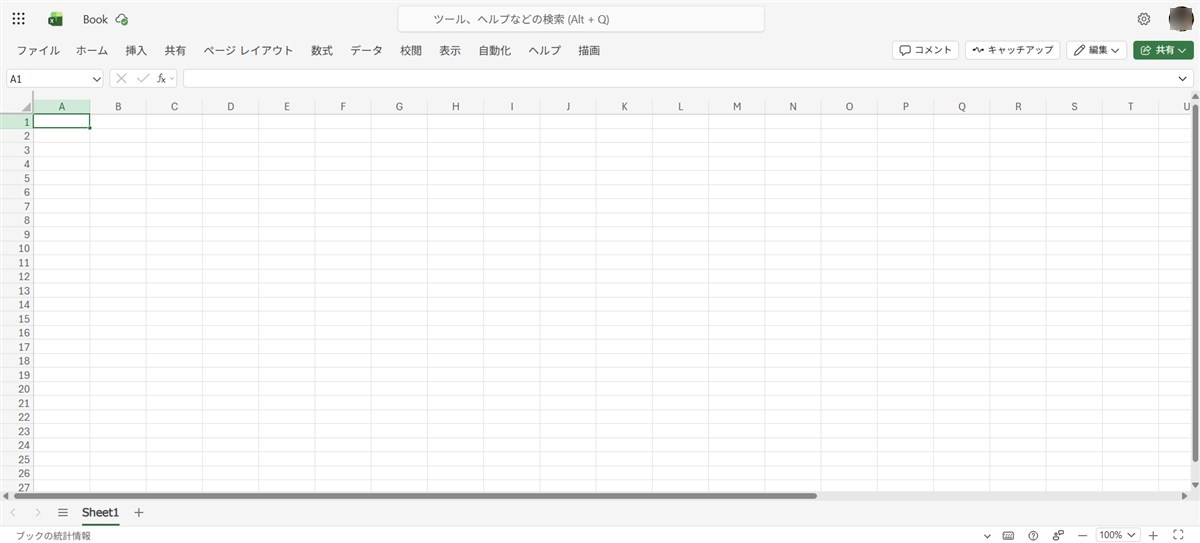This screenshot has height=543, width=1200.
Task: Click the Excel logo icon
Action: (x=56, y=19)
